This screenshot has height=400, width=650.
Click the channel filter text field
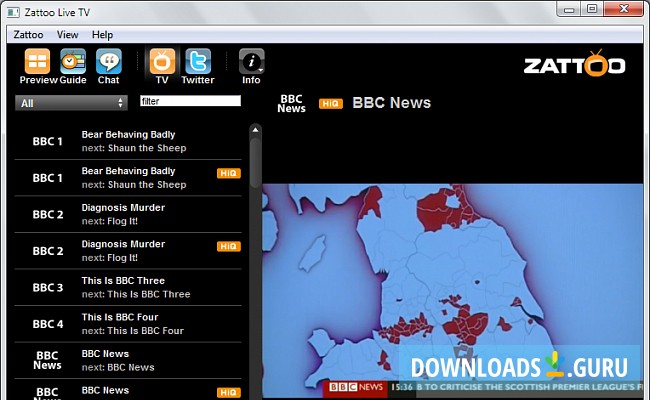[190, 101]
